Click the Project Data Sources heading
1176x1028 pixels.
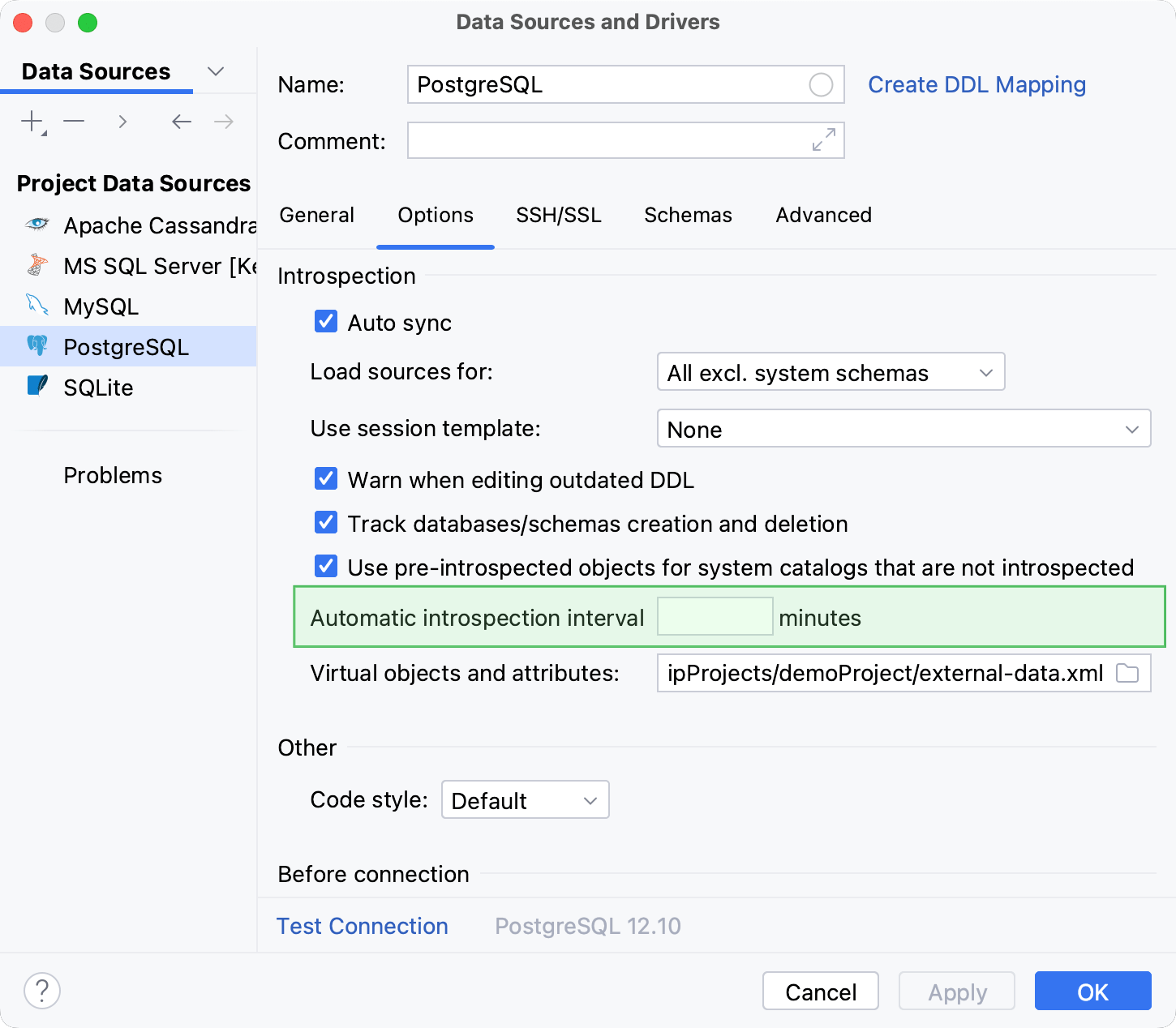pyautogui.click(x=134, y=183)
